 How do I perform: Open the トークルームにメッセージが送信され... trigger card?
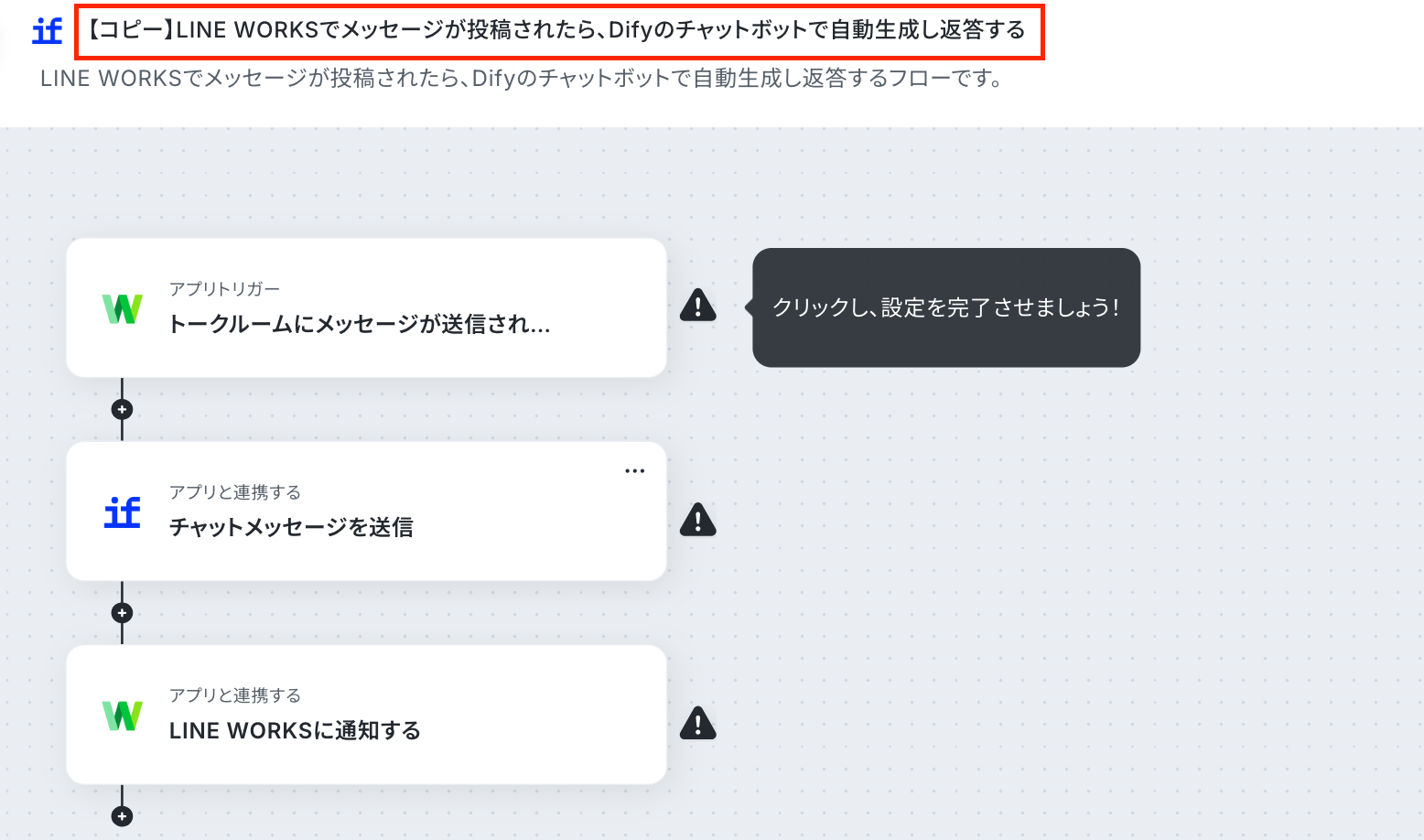pos(366,307)
